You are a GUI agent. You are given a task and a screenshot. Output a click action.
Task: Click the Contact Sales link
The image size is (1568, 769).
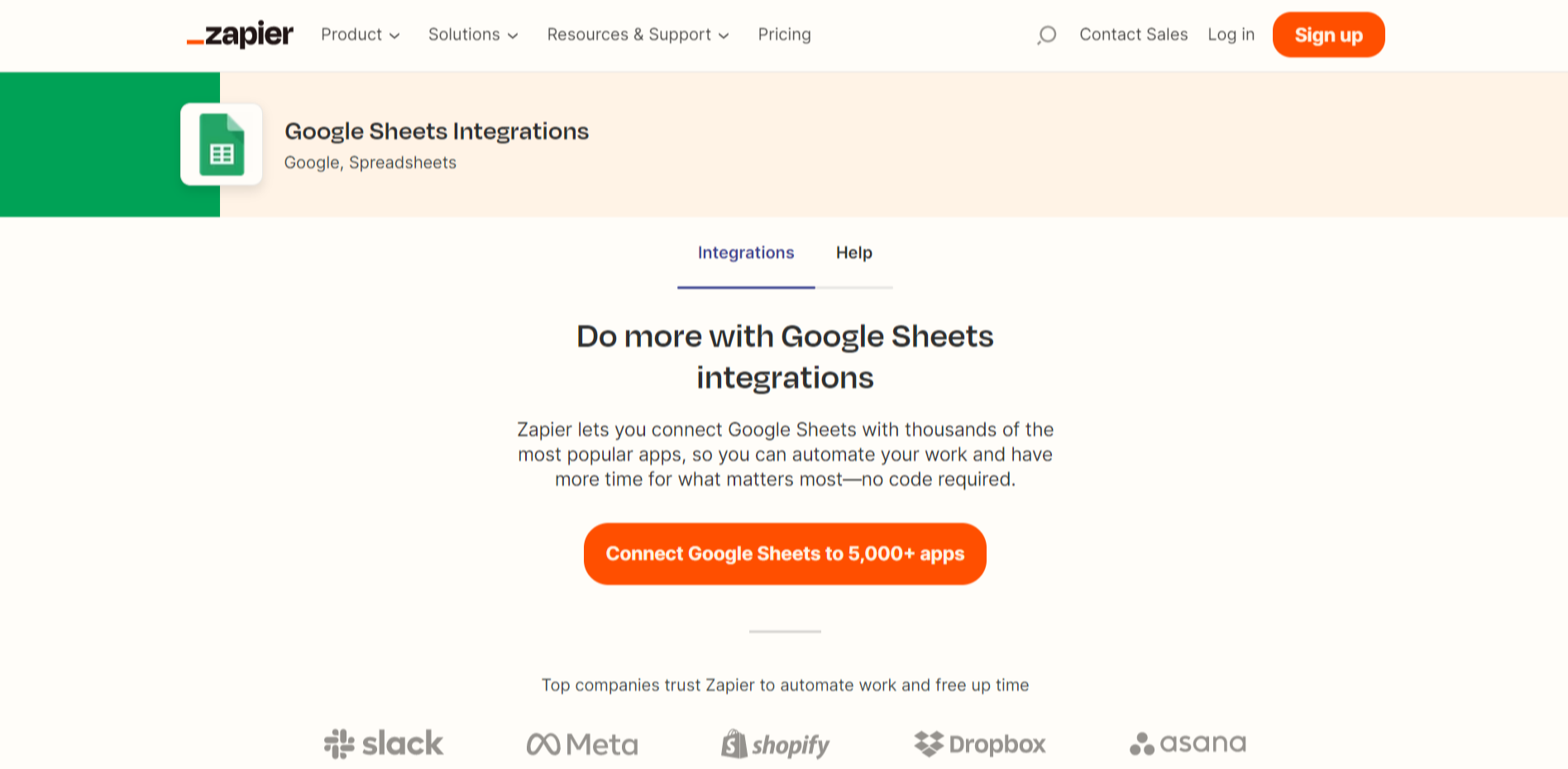coord(1133,35)
